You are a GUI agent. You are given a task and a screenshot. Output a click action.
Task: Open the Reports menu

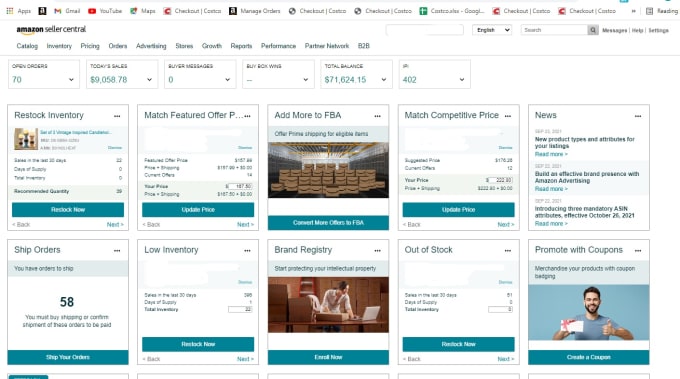pyautogui.click(x=241, y=46)
